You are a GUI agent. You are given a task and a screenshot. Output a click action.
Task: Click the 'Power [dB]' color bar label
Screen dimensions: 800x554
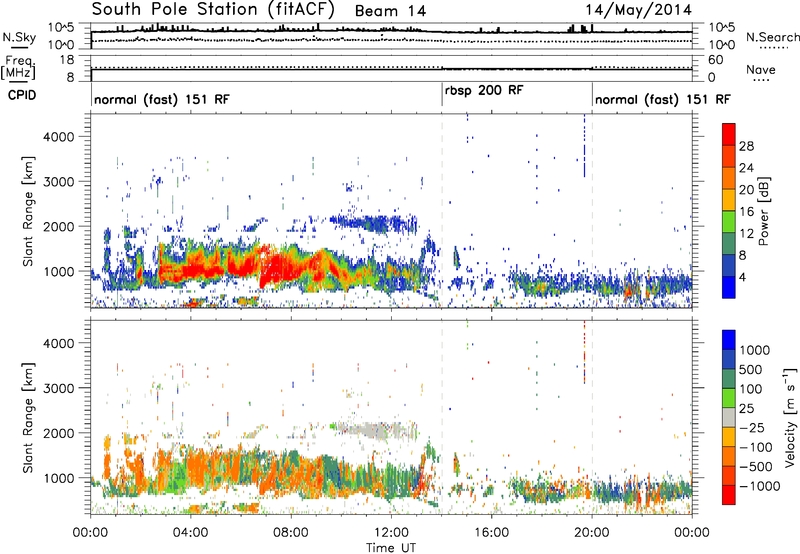pyautogui.click(x=764, y=212)
